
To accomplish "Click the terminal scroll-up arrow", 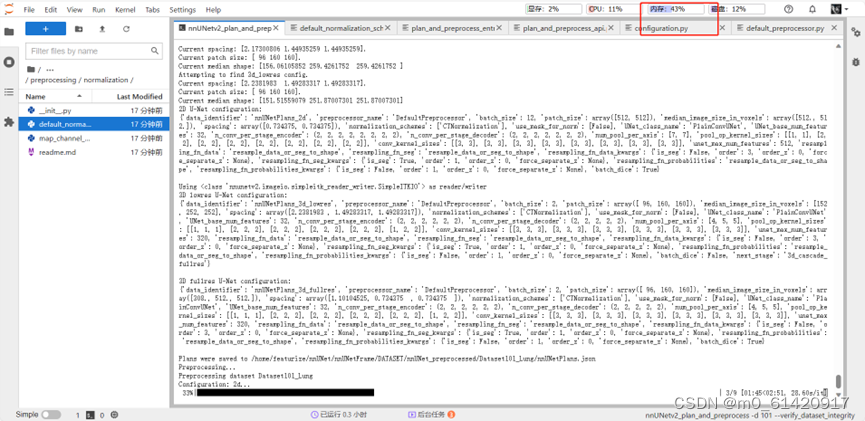I will click(x=838, y=46).
